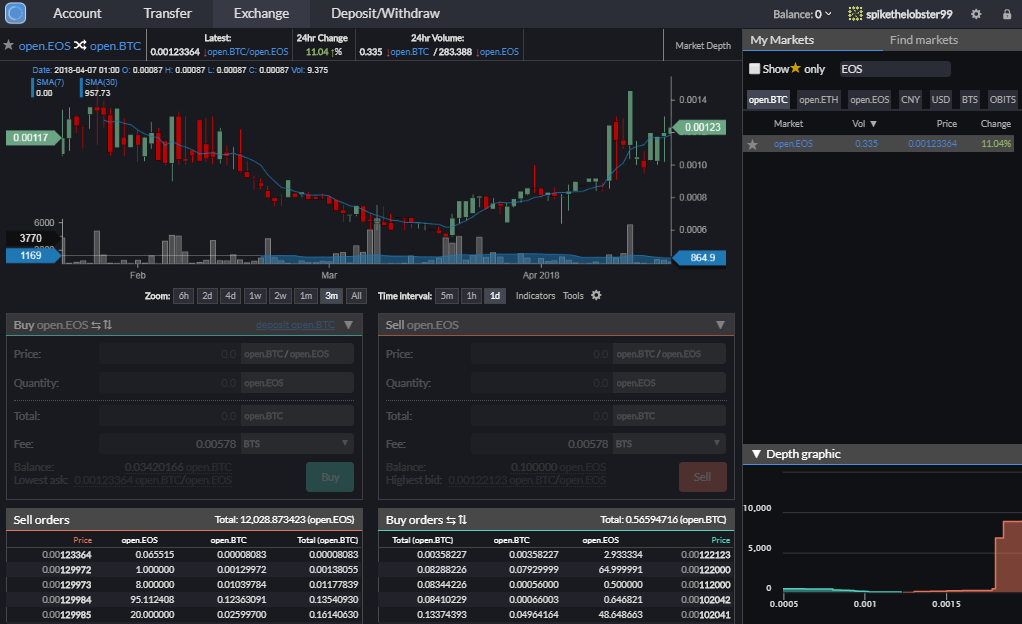Viewport: 1022px width, 624px height.
Task: Go to the Exchange tab
Action: [261, 14]
